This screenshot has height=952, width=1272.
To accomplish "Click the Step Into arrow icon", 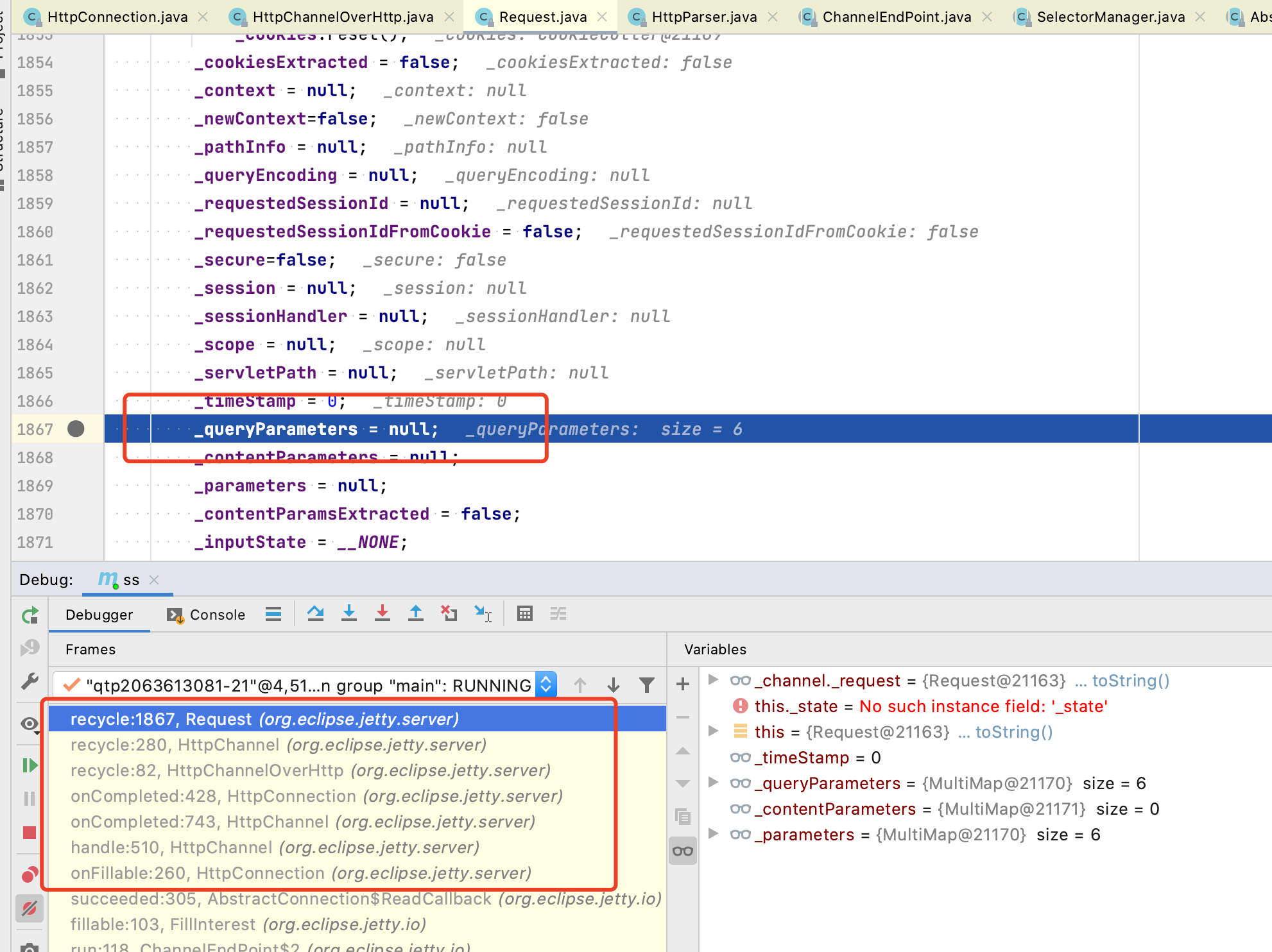I will coord(348,614).
